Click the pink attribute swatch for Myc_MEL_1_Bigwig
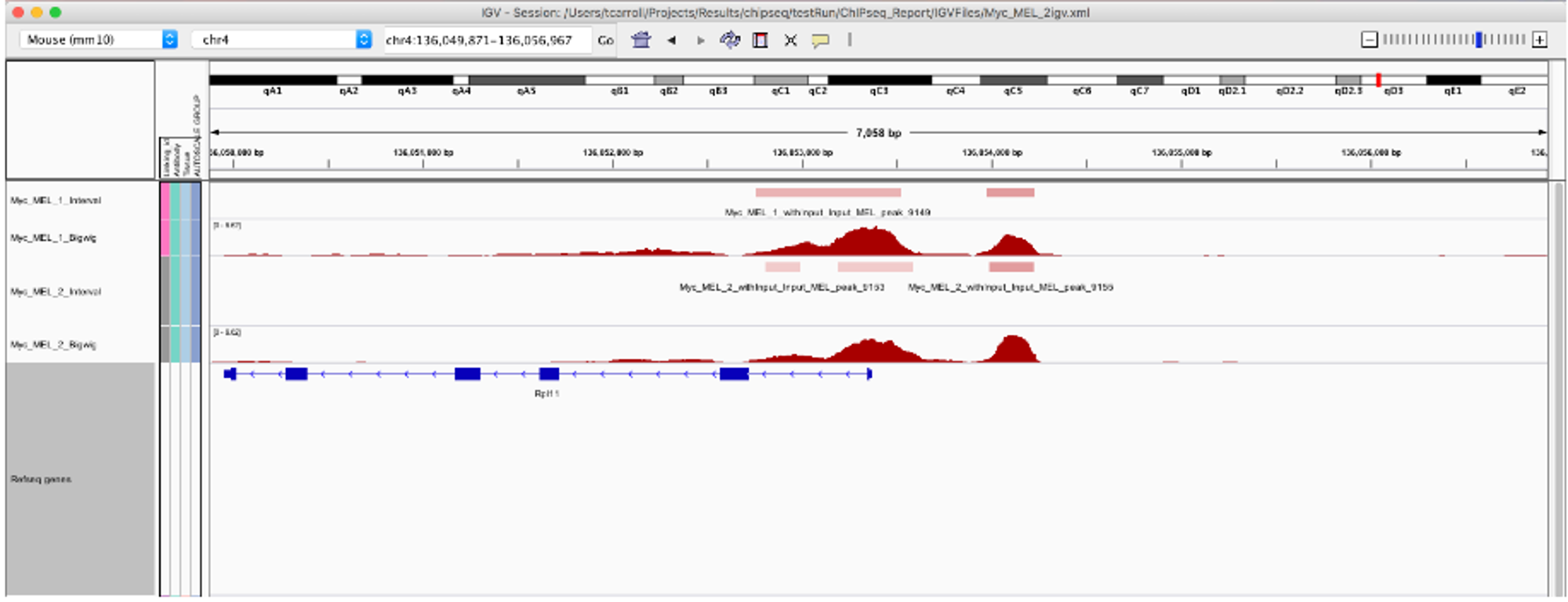The height and width of the screenshot is (602, 1568). click(165, 238)
